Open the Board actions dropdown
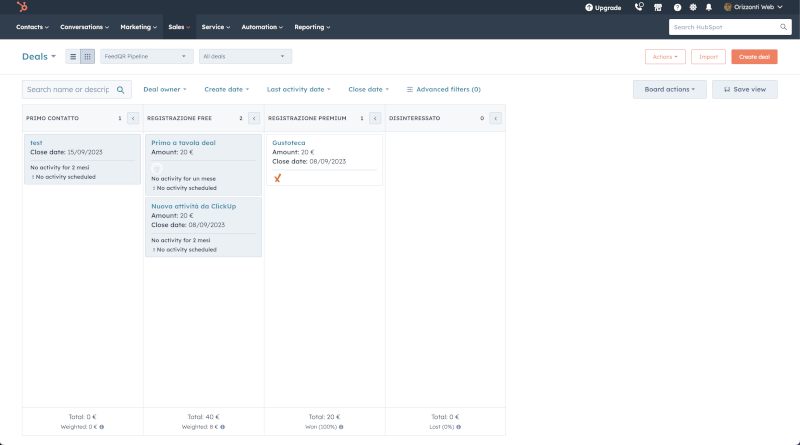Screen dimensions: 800x445 (x=669, y=89)
